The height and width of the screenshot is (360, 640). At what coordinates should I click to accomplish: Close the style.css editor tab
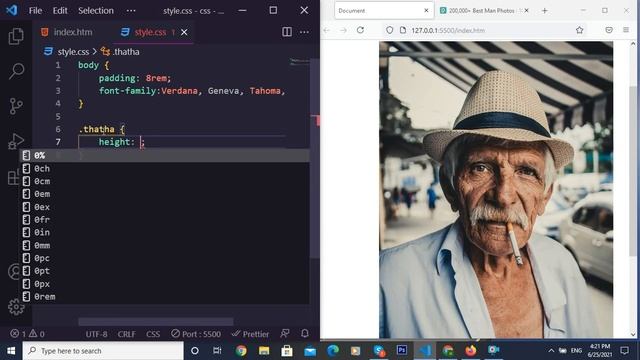tap(184, 32)
